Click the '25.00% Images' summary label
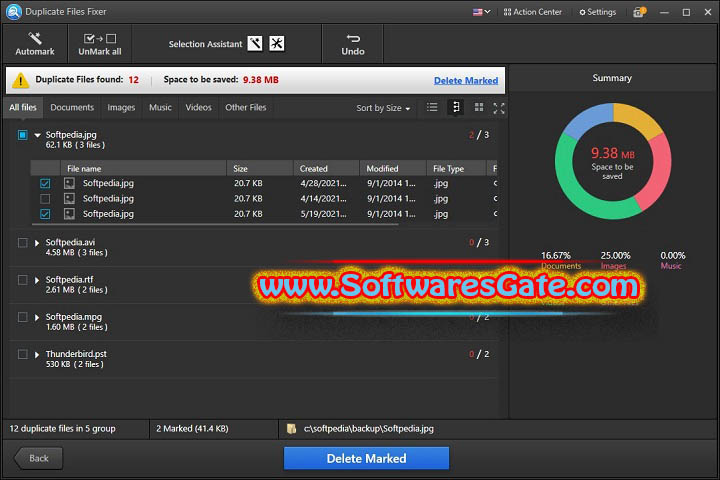This screenshot has height=480, width=720. (x=615, y=260)
